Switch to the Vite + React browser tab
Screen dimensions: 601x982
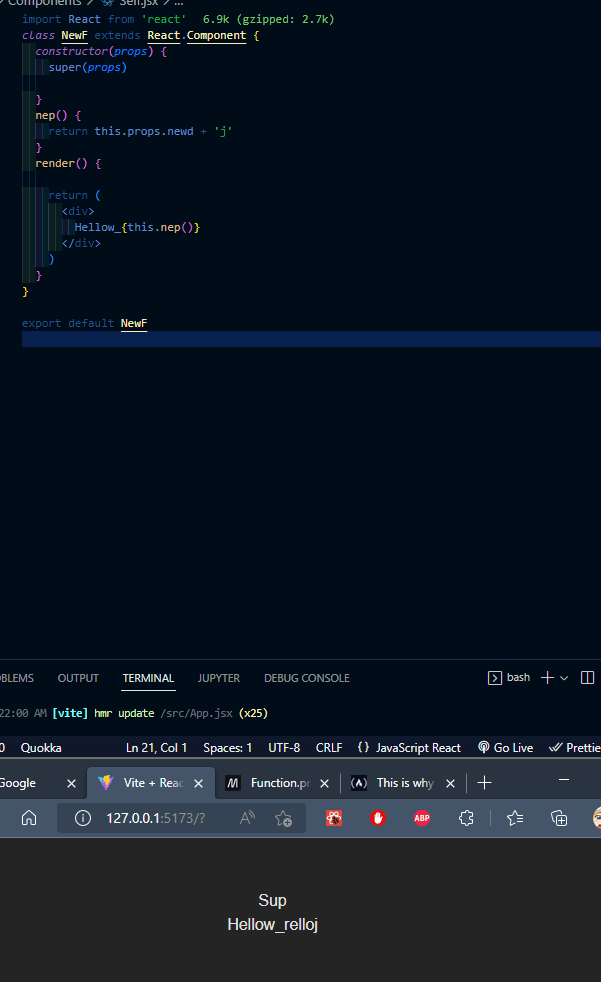point(153,783)
